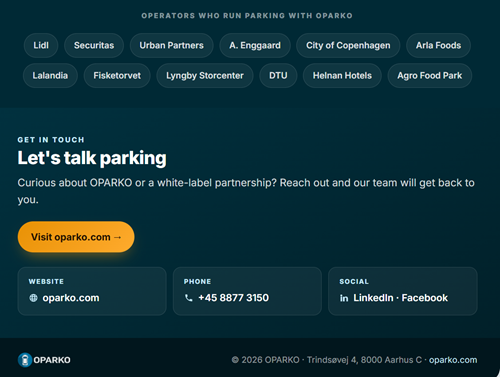
Task: Click the PHONE card label
Action: tap(197, 281)
